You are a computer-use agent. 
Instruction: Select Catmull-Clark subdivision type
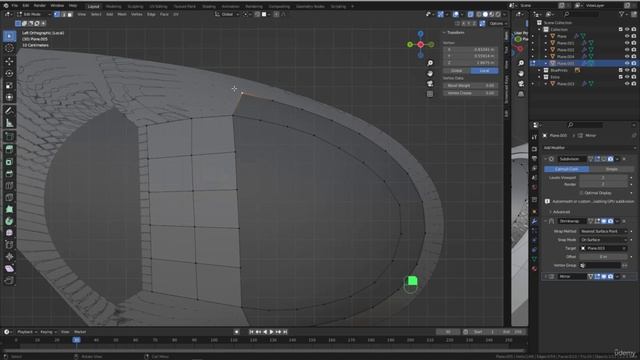tap(567, 169)
